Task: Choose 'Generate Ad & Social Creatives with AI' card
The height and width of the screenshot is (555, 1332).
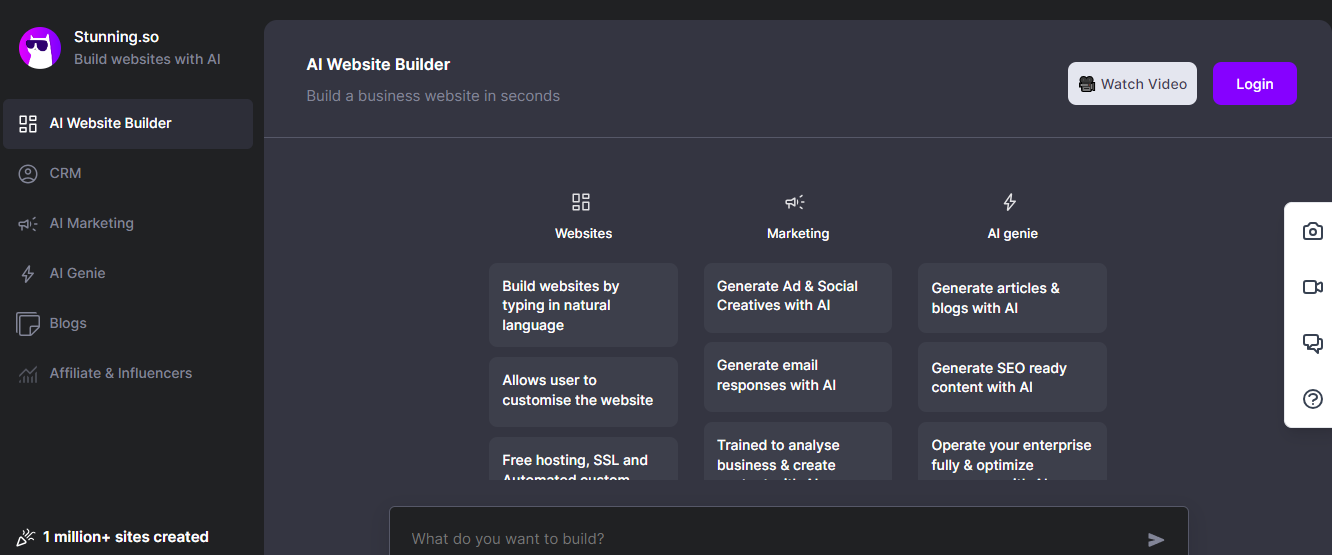Action: 798,296
